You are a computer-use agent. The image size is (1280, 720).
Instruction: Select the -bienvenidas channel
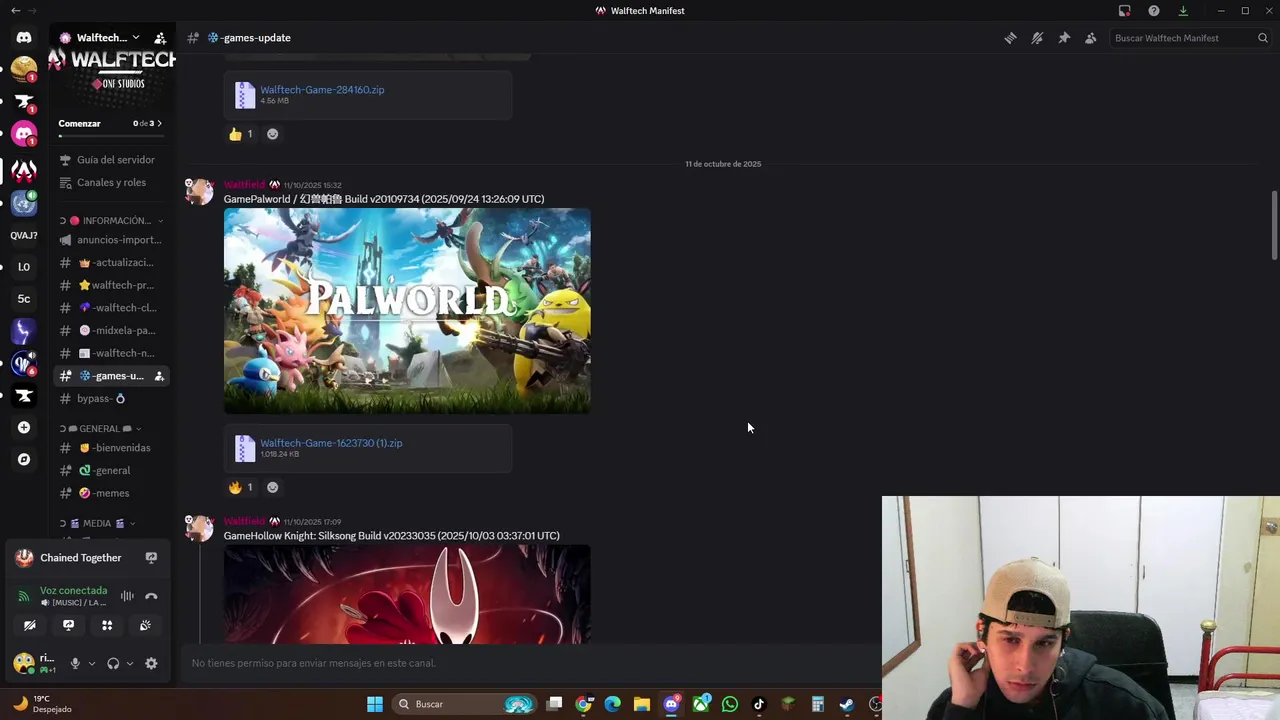click(110, 448)
